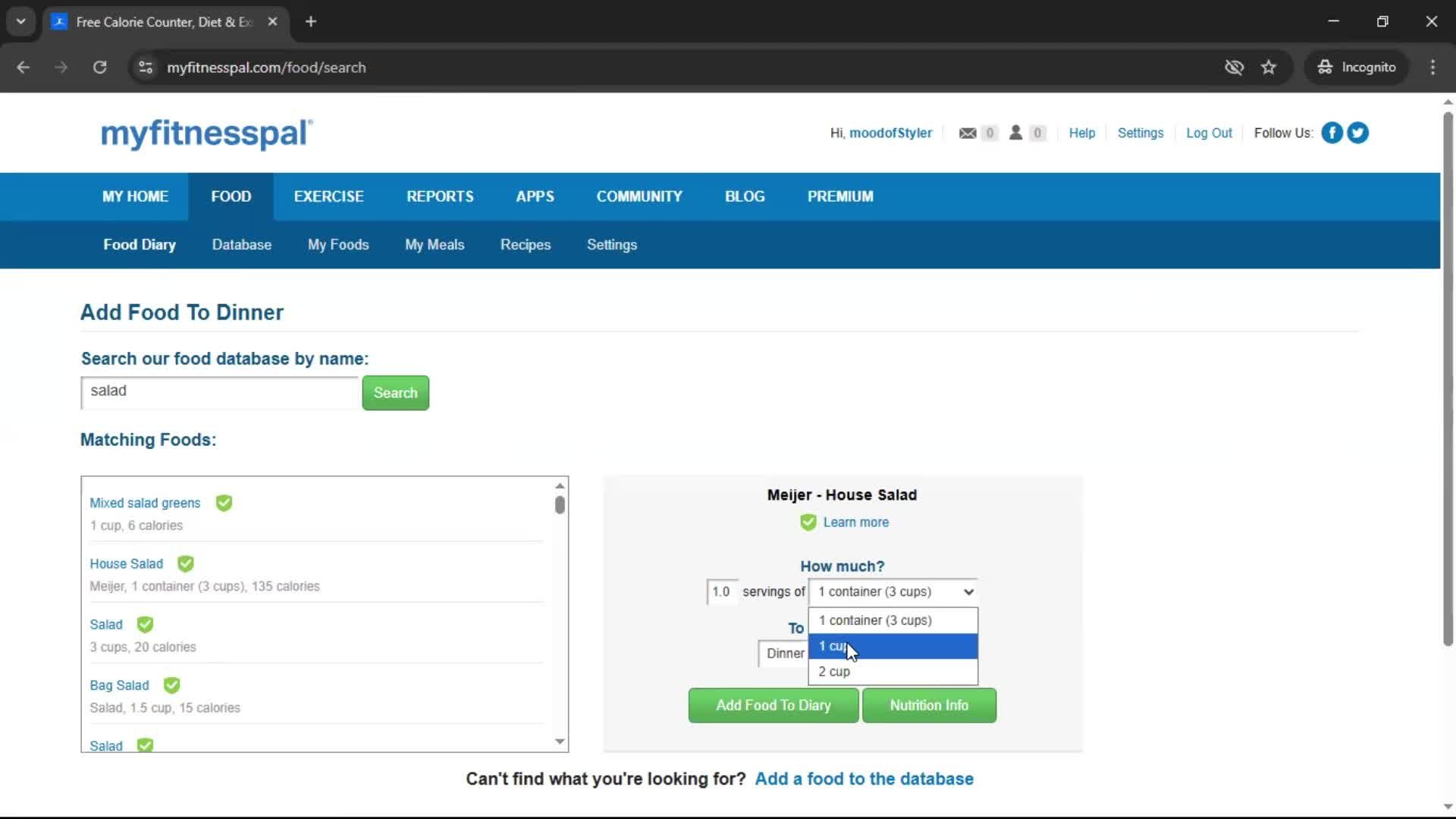Image resolution: width=1456 pixels, height=819 pixels.
Task: Click the third-party cookies blocked eye icon
Action: pyautogui.click(x=1234, y=67)
